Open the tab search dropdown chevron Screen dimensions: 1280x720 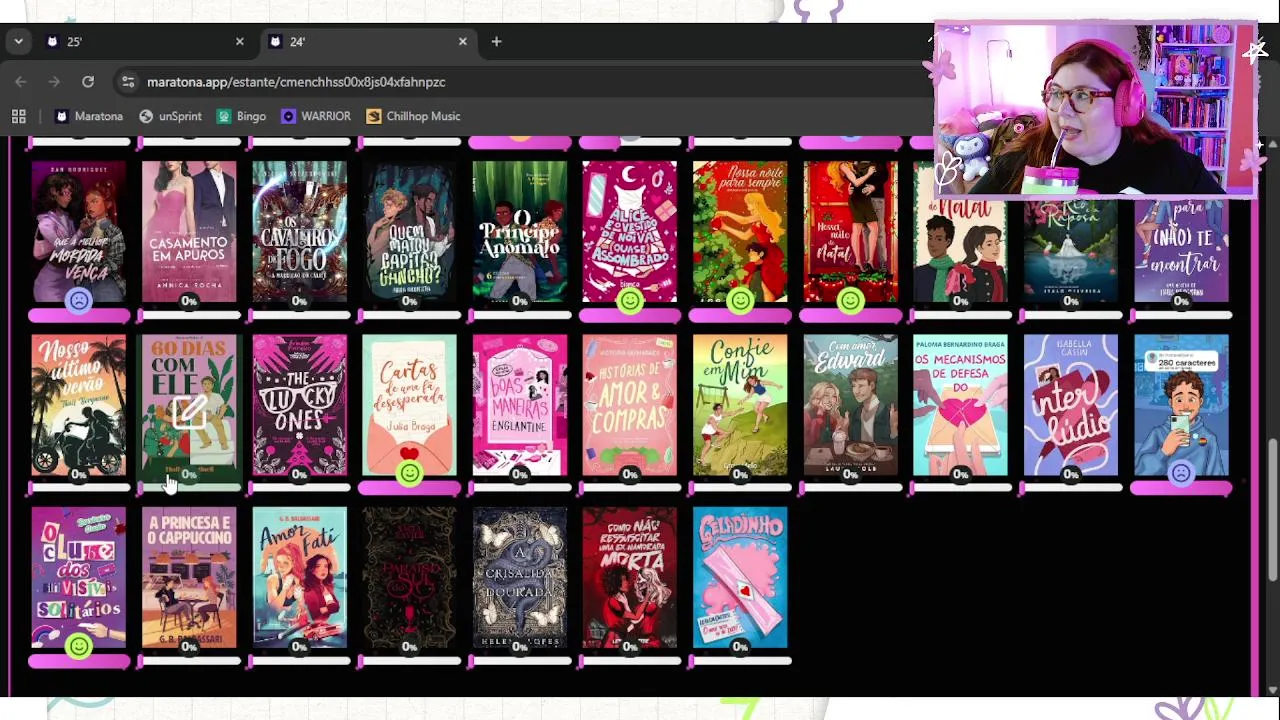18,42
